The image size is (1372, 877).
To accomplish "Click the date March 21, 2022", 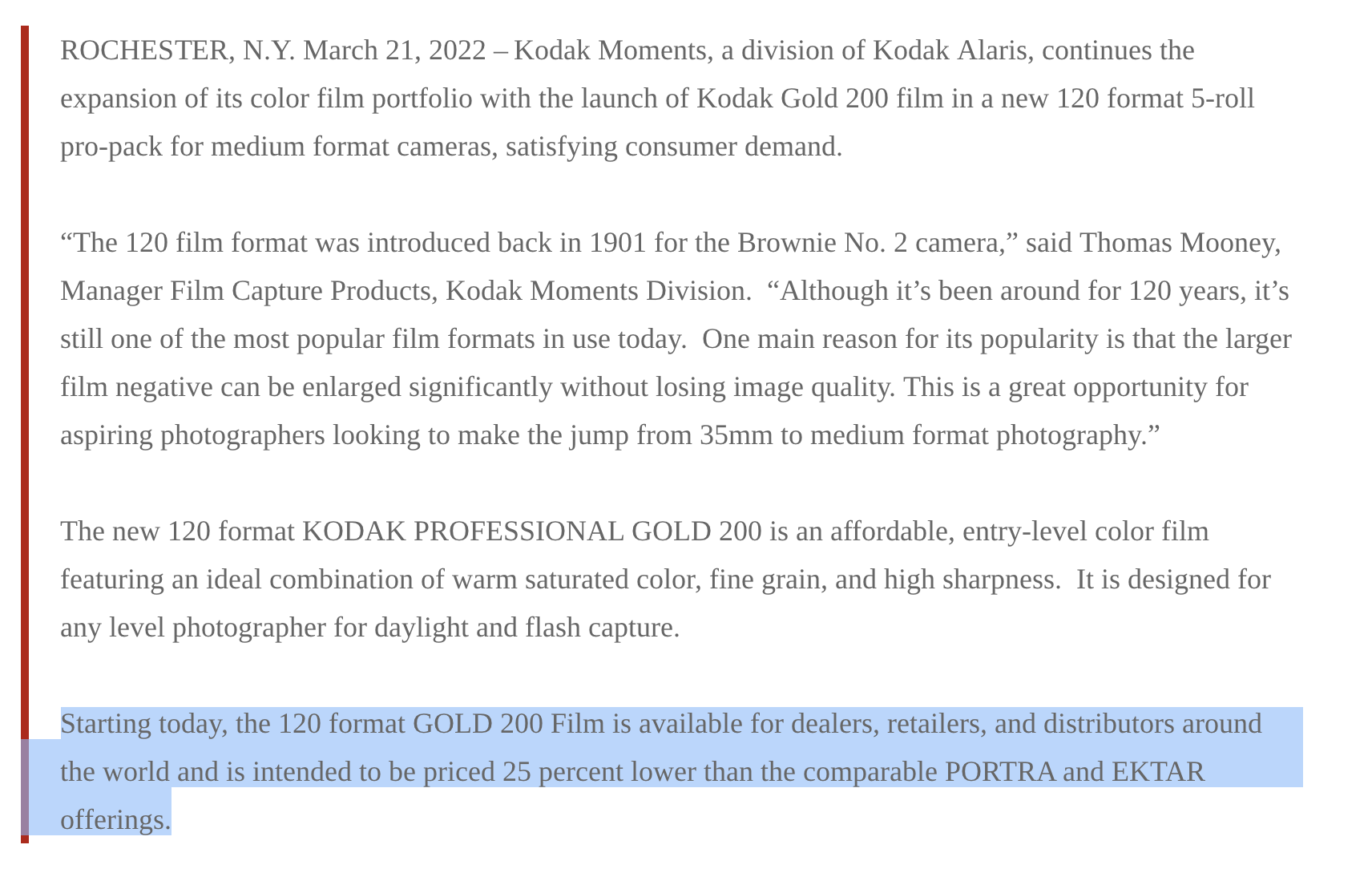I will 394,51.
